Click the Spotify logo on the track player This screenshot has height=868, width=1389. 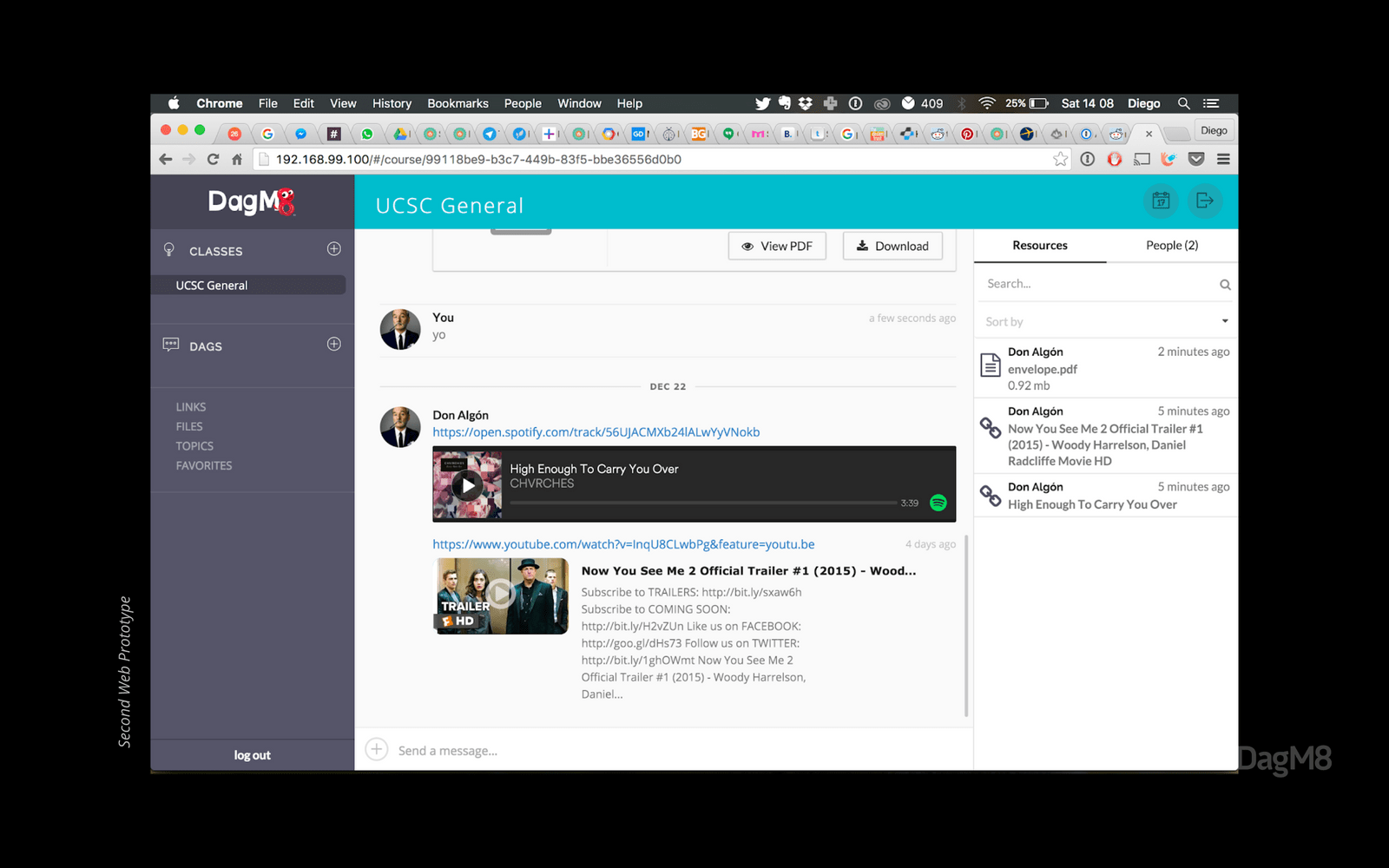point(938,503)
